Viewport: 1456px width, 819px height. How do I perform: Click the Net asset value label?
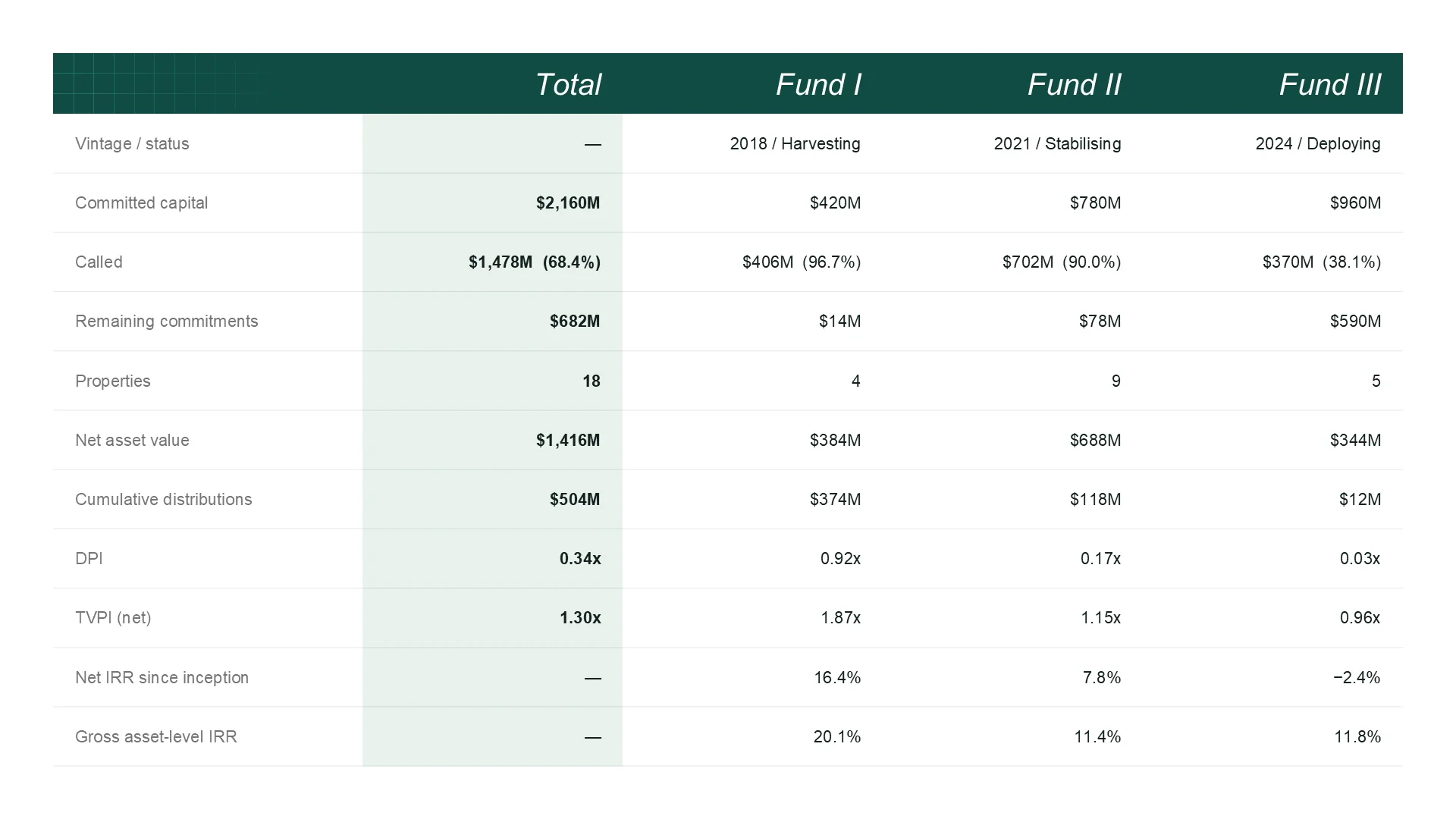point(132,441)
